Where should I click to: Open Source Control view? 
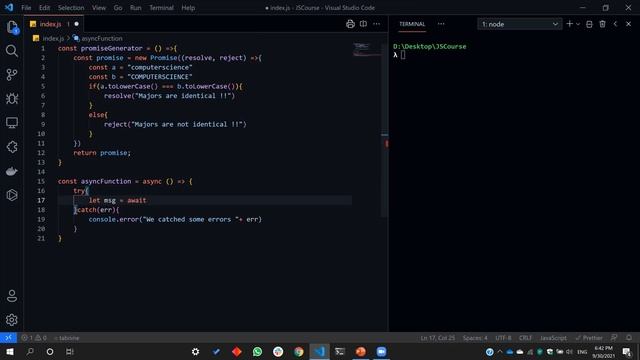point(12,75)
